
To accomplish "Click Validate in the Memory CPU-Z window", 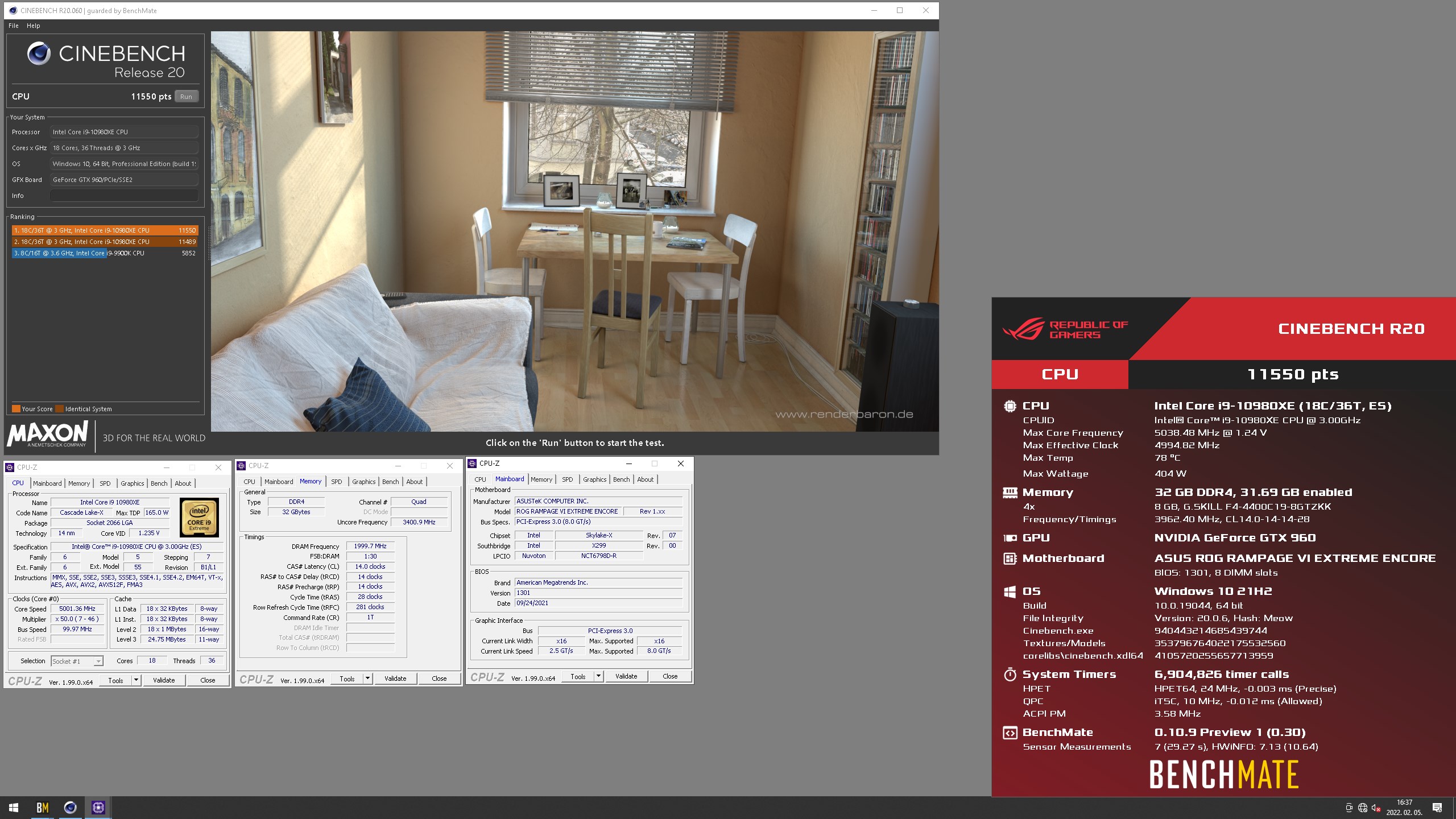I will click(x=395, y=679).
